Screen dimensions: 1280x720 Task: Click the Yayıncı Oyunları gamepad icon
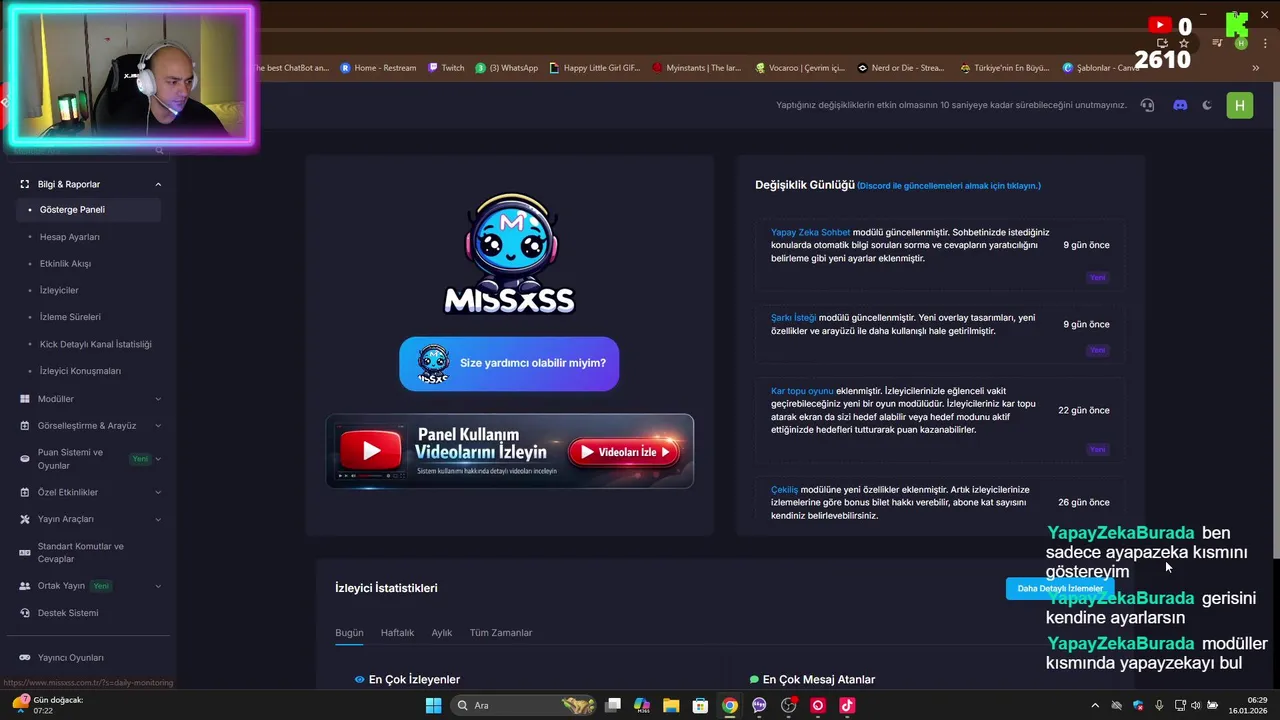point(25,658)
